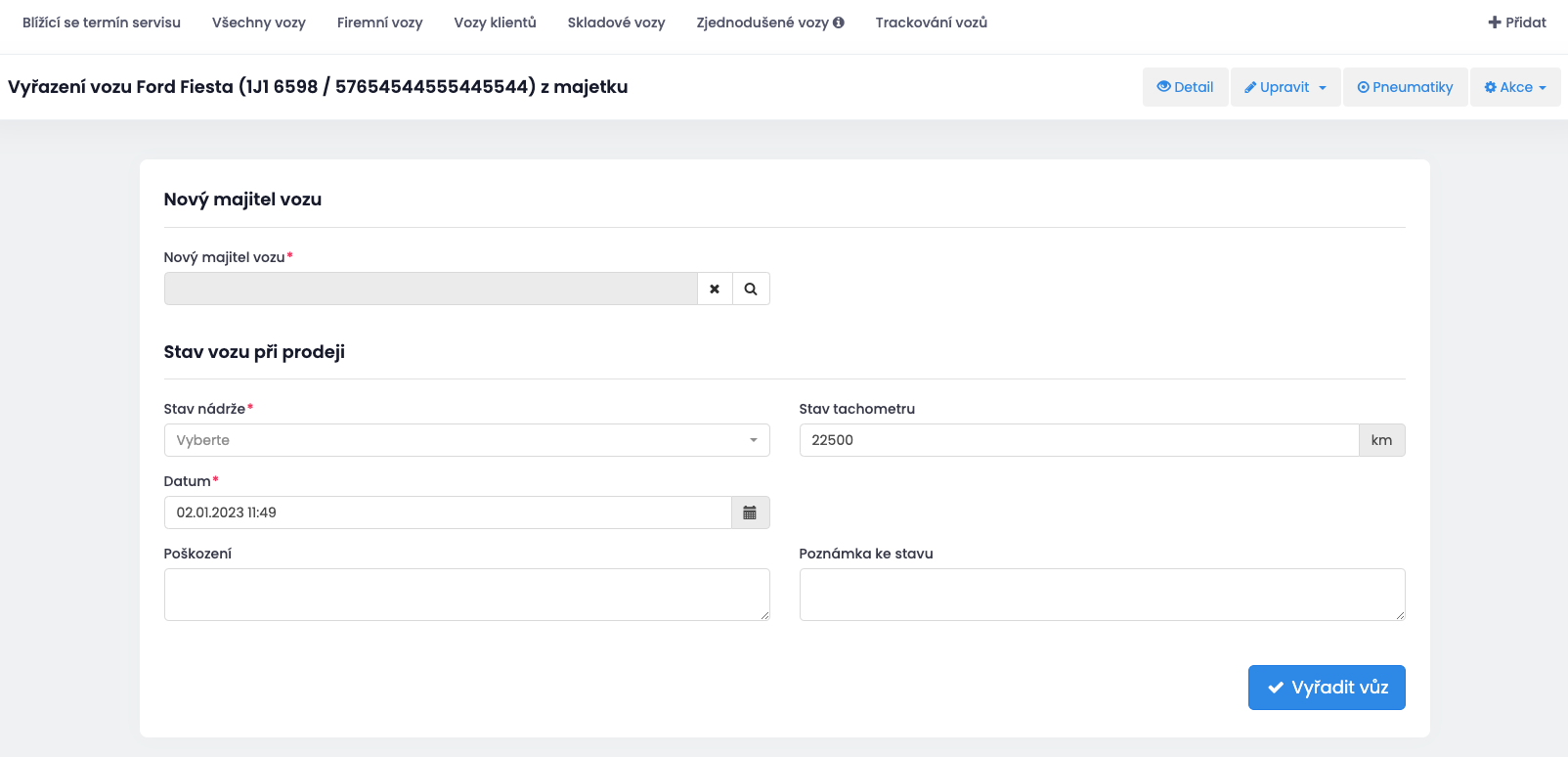Open Trackování vozů tab
Image resolution: width=1568 pixels, height=757 pixels.
[x=932, y=22]
